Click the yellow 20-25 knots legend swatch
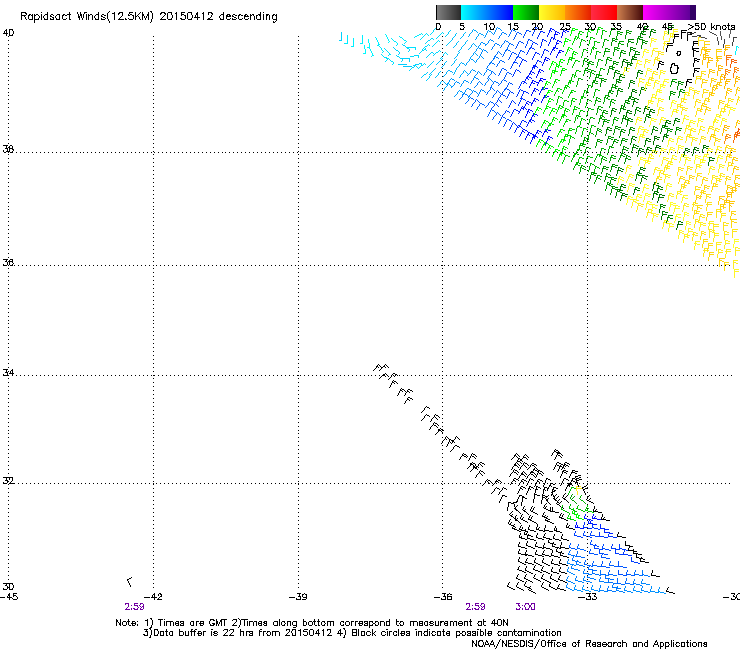 tap(552, 12)
